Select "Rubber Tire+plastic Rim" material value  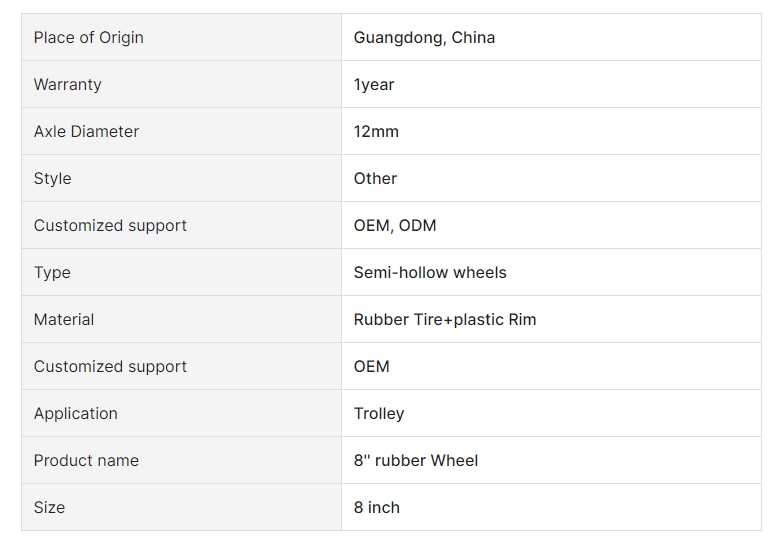click(445, 320)
